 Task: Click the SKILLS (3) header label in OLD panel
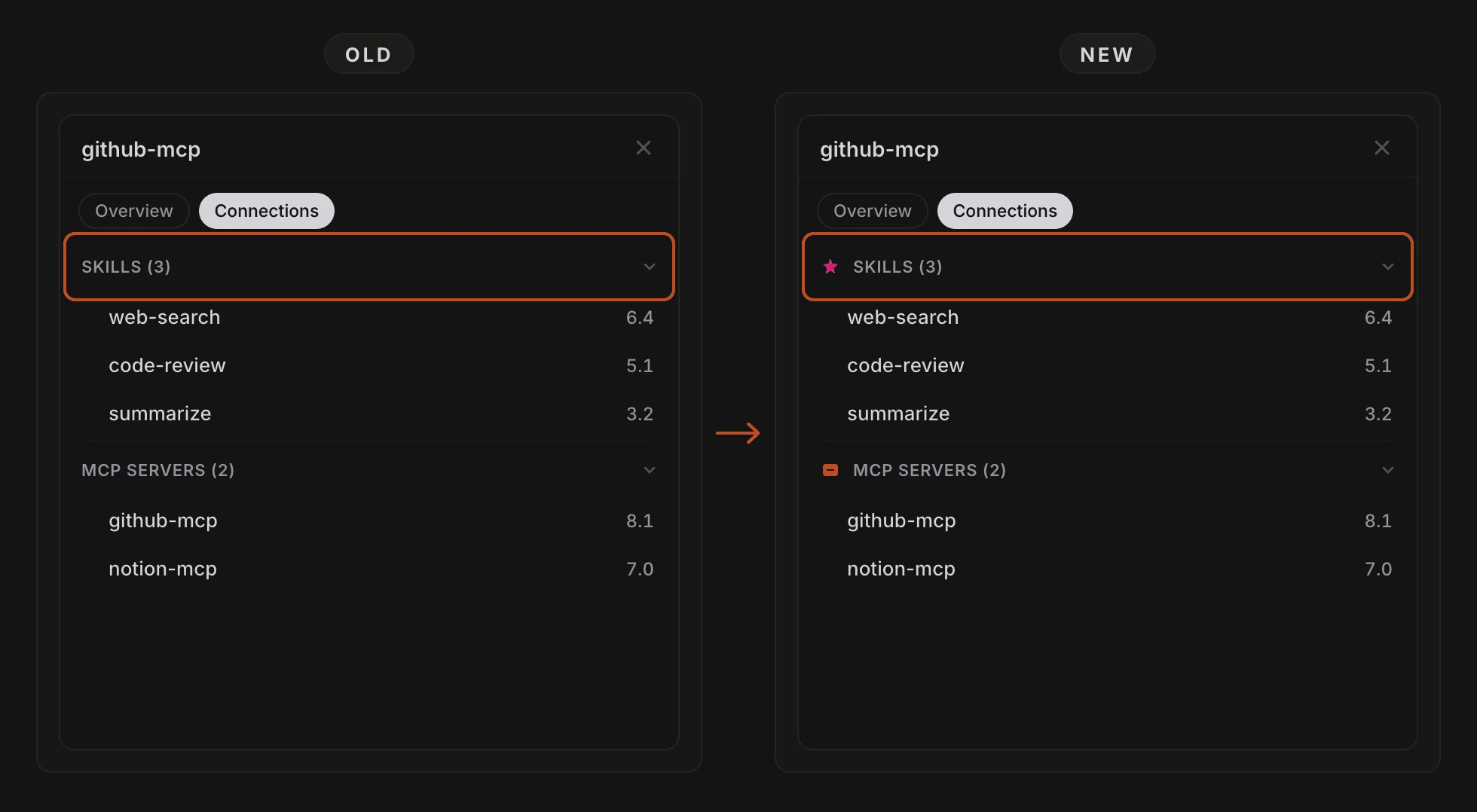click(126, 267)
